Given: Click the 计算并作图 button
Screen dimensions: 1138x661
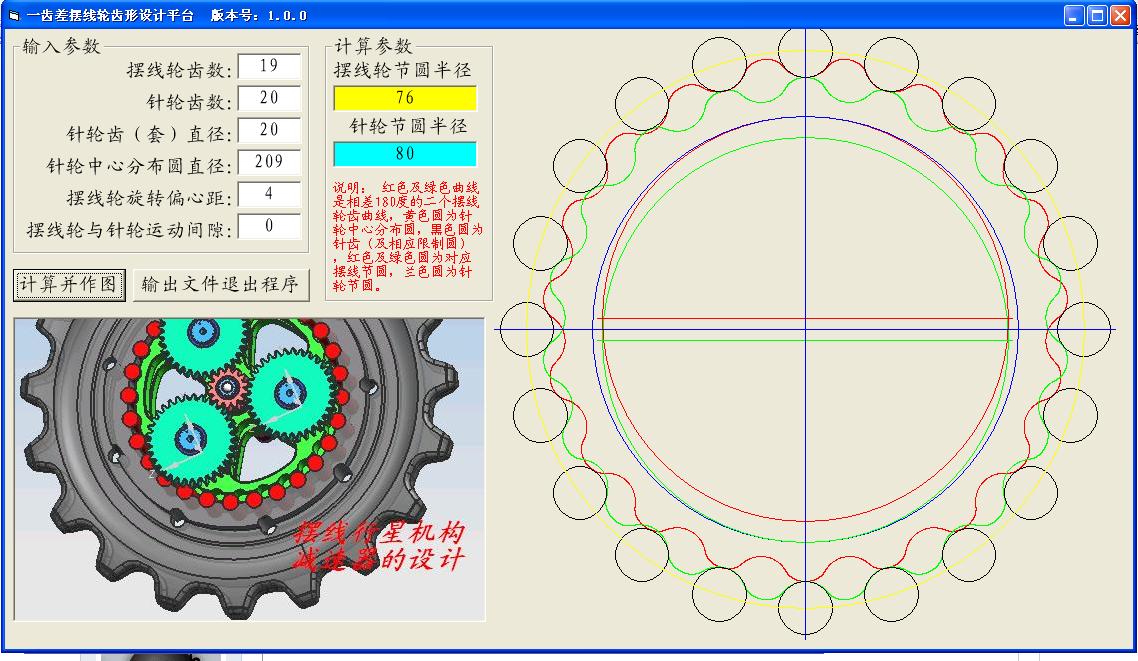Looking at the screenshot, I should click(69, 284).
